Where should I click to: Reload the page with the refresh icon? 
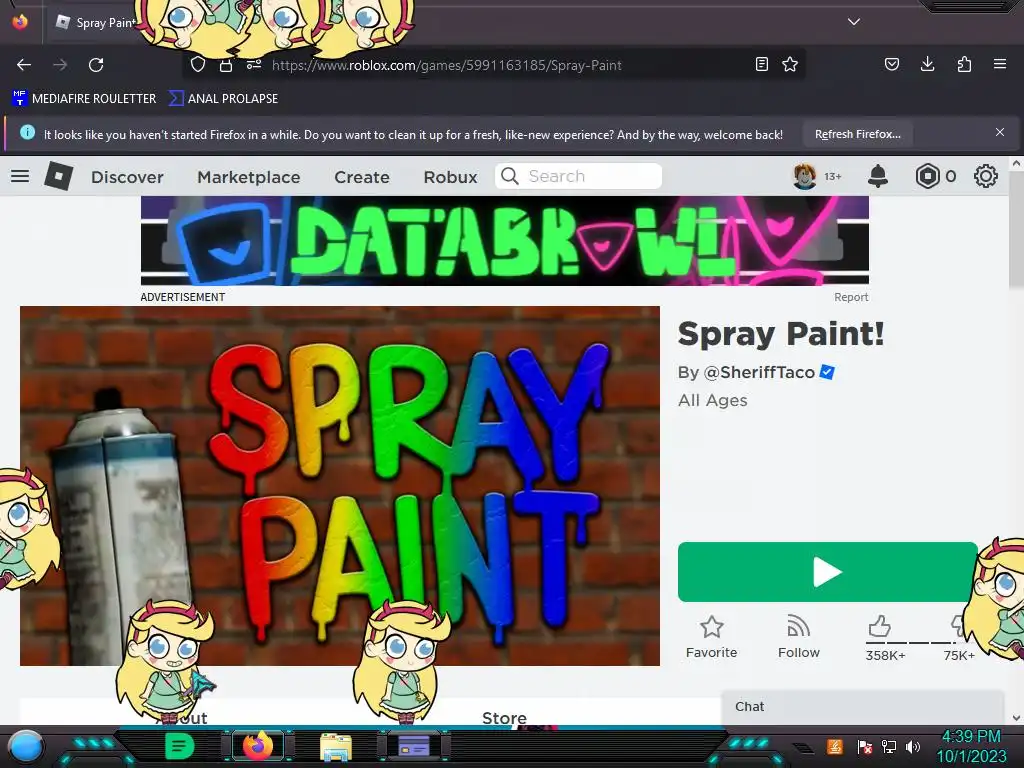point(96,65)
